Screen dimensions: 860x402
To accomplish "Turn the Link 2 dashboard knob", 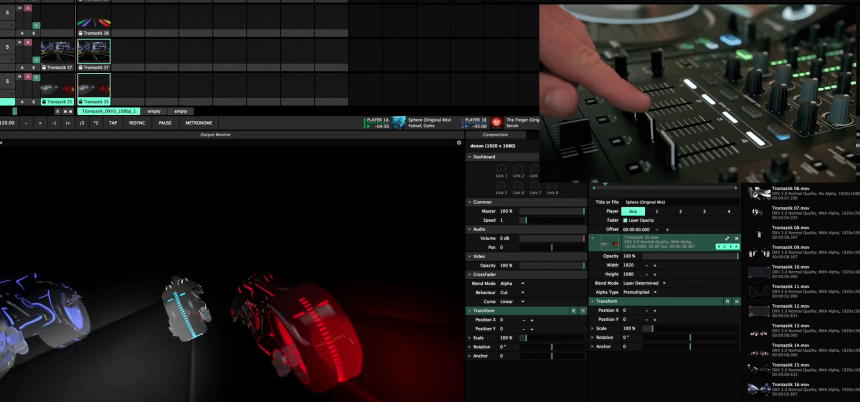I will coord(518,168).
